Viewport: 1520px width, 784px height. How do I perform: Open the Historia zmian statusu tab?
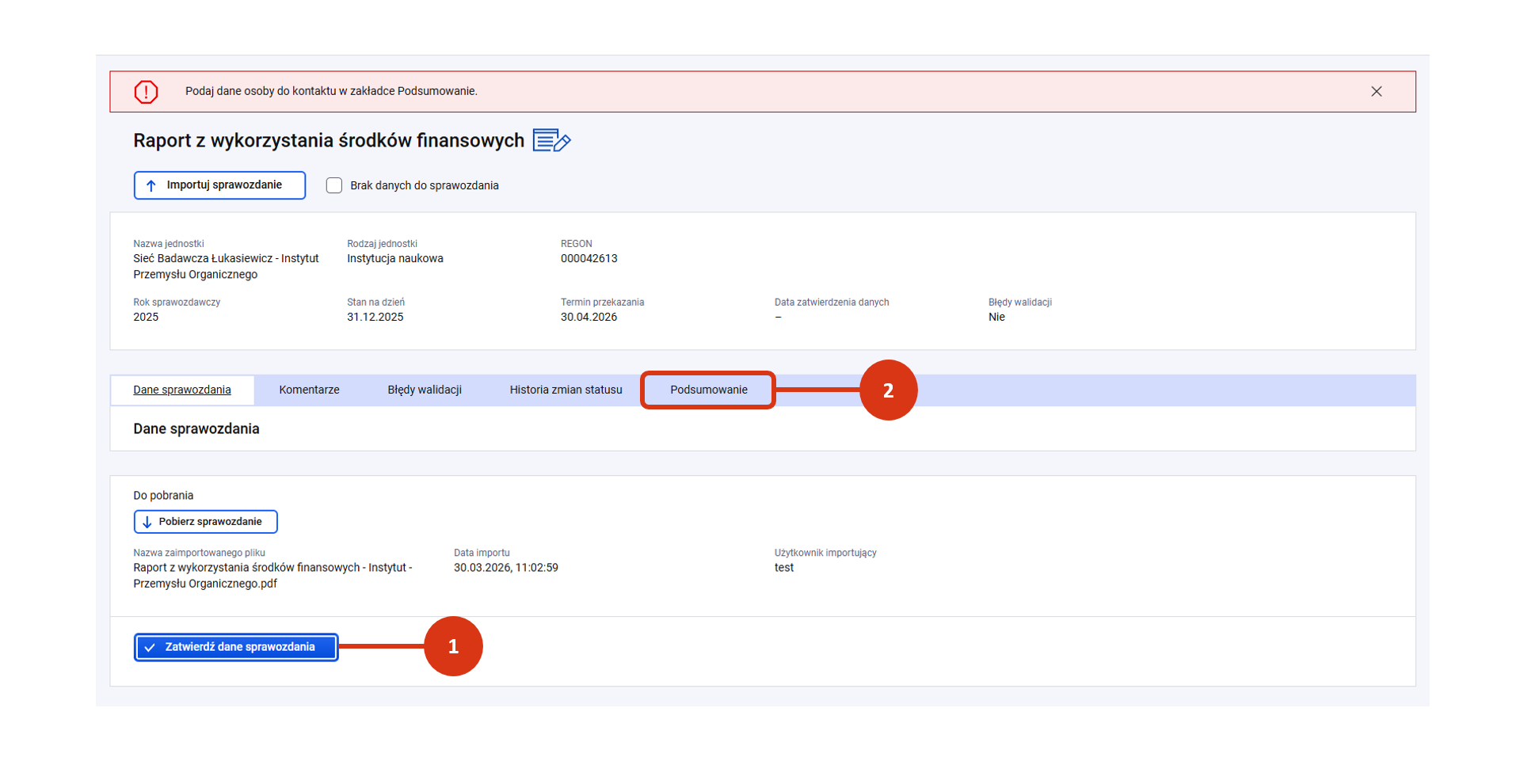[x=566, y=390]
